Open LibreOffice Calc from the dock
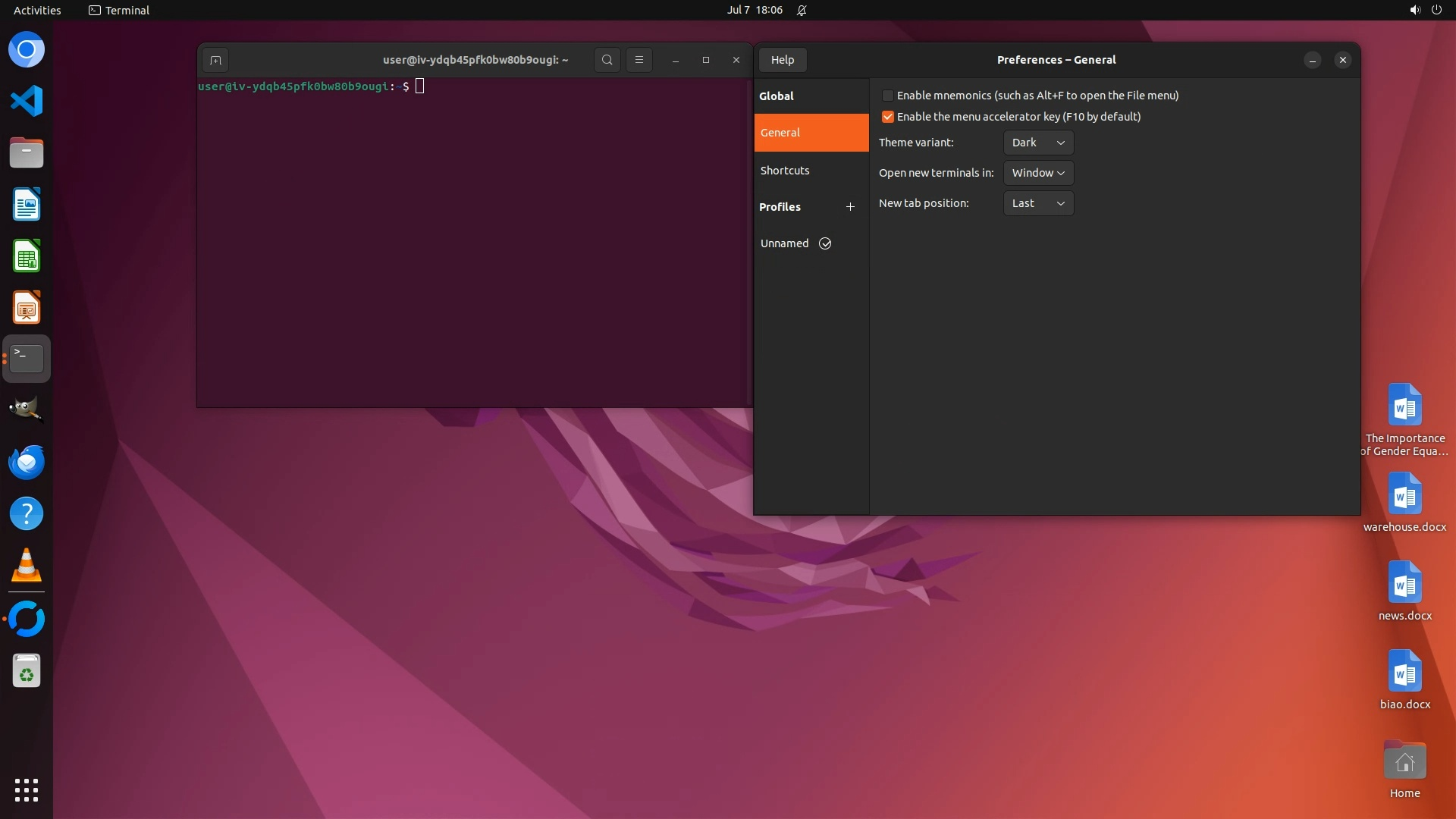The image size is (1456, 819). tap(27, 256)
